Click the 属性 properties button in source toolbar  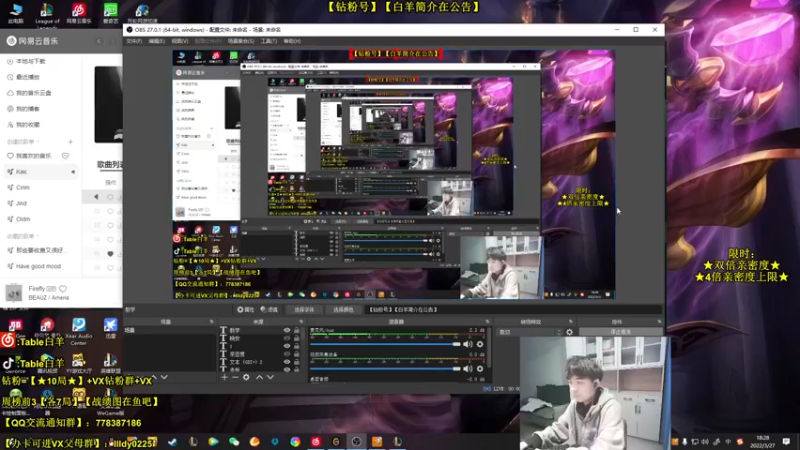pyautogui.click(x=245, y=310)
